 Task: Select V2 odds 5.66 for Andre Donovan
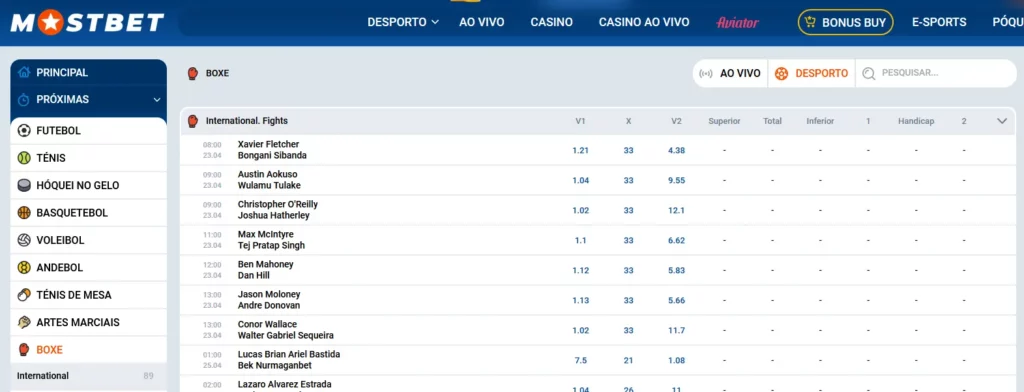[677, 301]
